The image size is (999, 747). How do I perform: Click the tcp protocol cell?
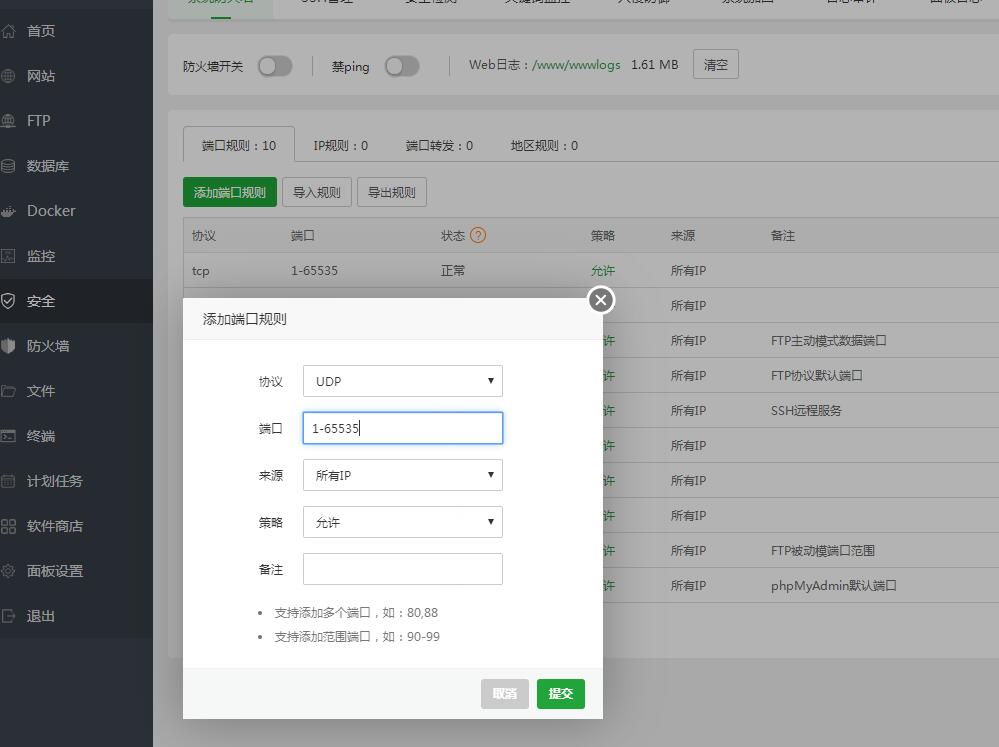[x=201, y=271]
